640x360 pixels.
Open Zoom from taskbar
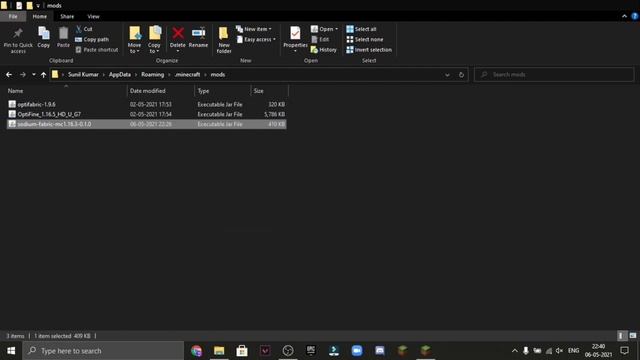pyautogui.click(x=357, y=351)
